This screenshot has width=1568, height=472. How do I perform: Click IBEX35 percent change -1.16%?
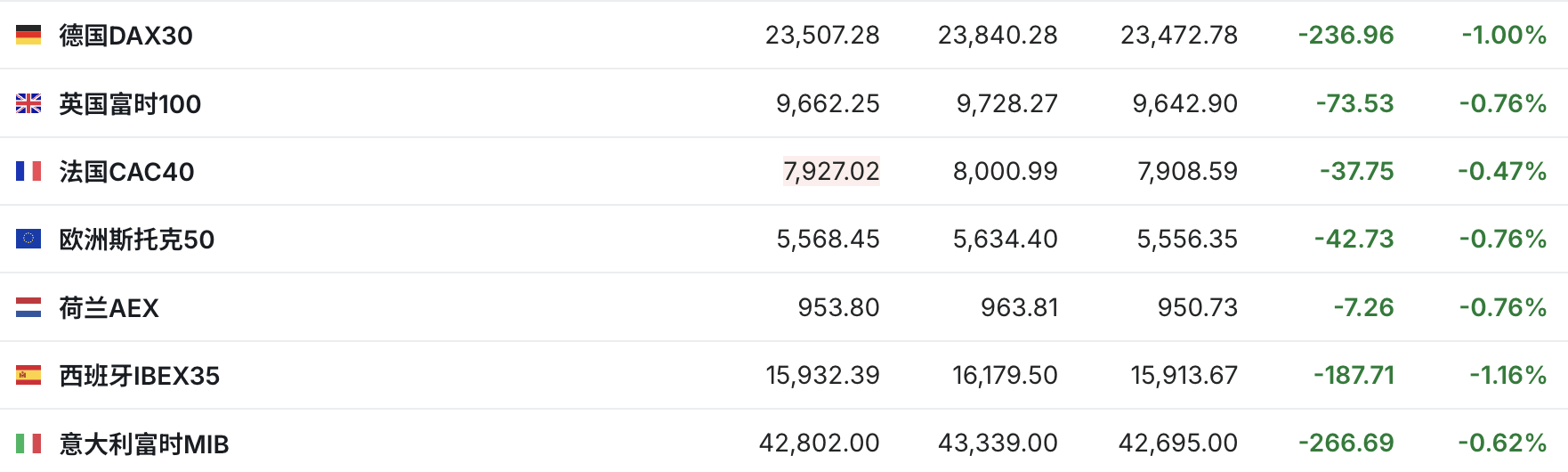click(x=1507, y=375)
